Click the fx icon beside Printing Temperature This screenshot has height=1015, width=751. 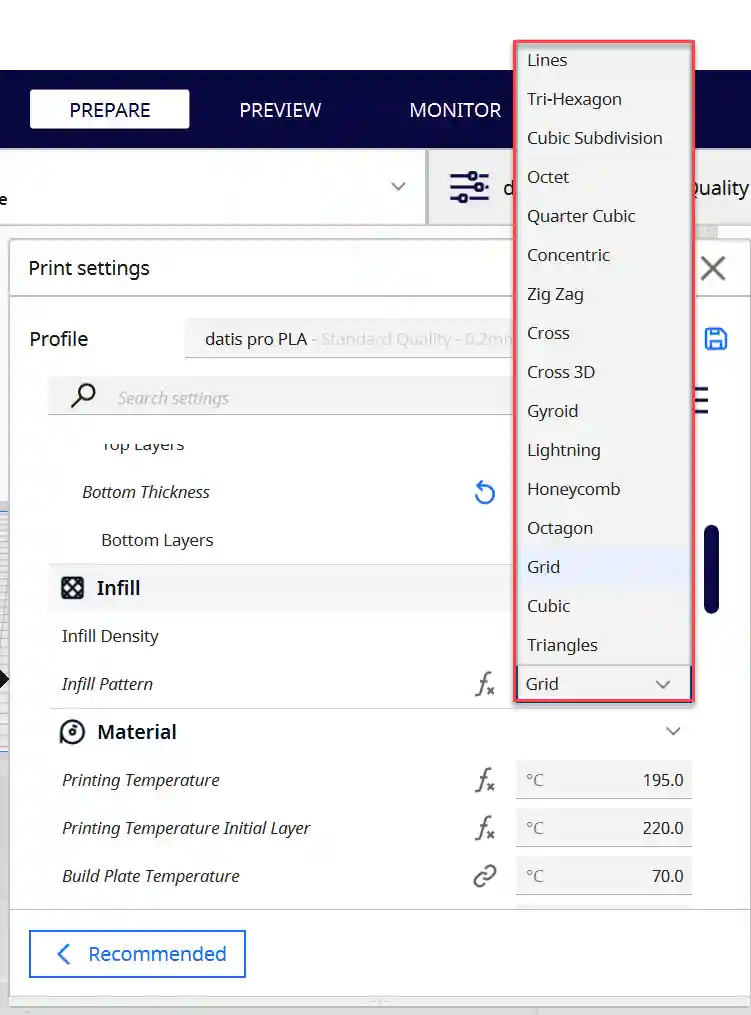[x=485, y=780]
